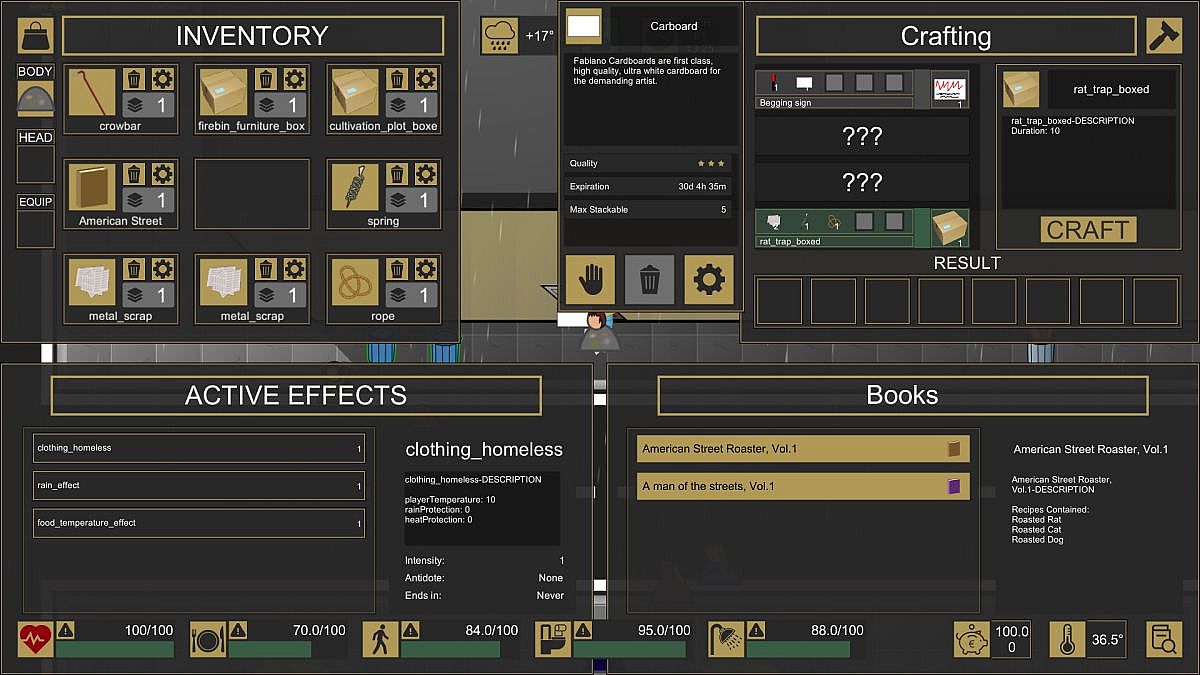
Task: Click the heart health status icon
Action: [x=36, y=639]
